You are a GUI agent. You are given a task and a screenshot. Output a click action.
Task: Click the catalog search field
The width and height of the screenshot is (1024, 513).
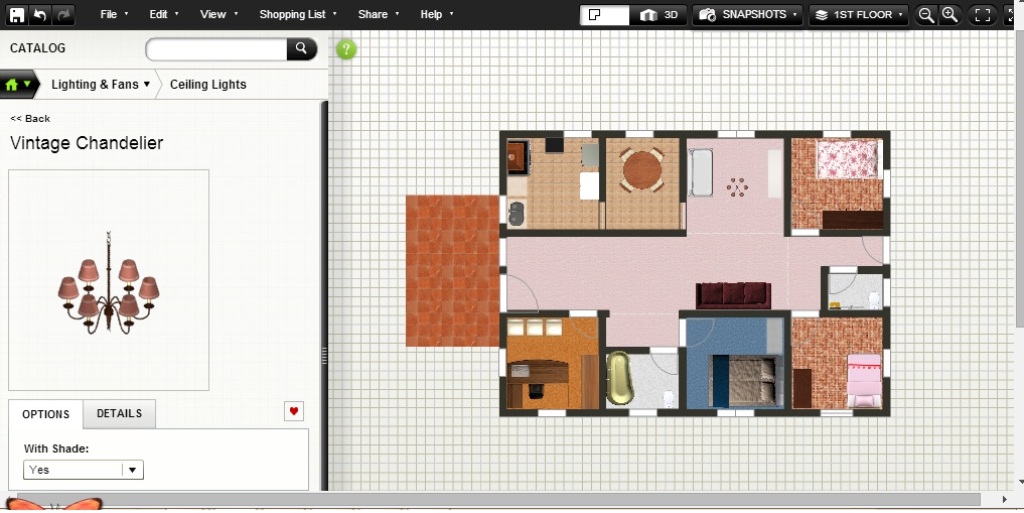click(216, 49)
